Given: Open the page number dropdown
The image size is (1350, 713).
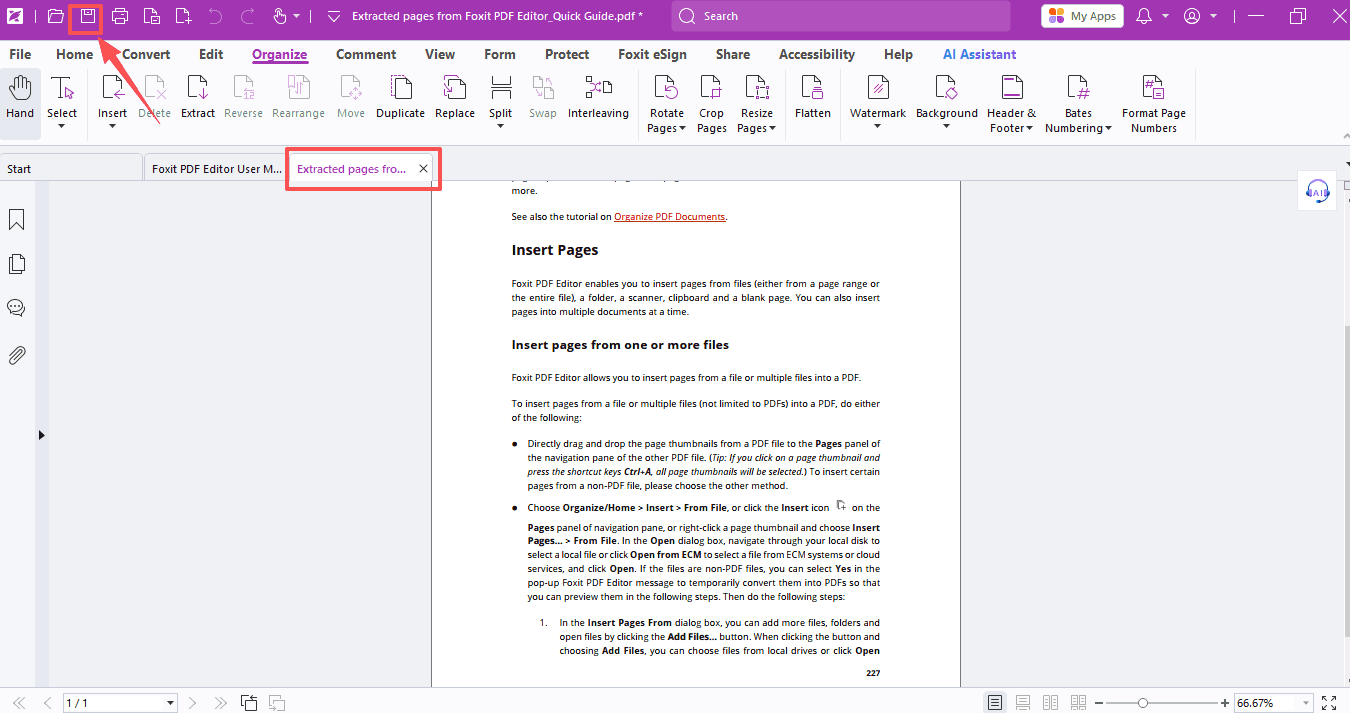Looking at the screenshot, I should (x=170, y=703).
